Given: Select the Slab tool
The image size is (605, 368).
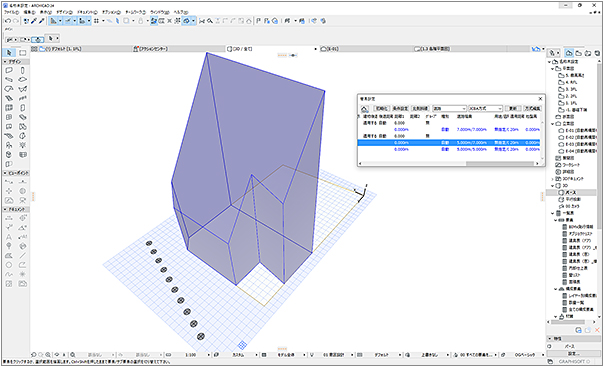Looking at the screenshot, I should pyautogui.click(x=23, y=80).
